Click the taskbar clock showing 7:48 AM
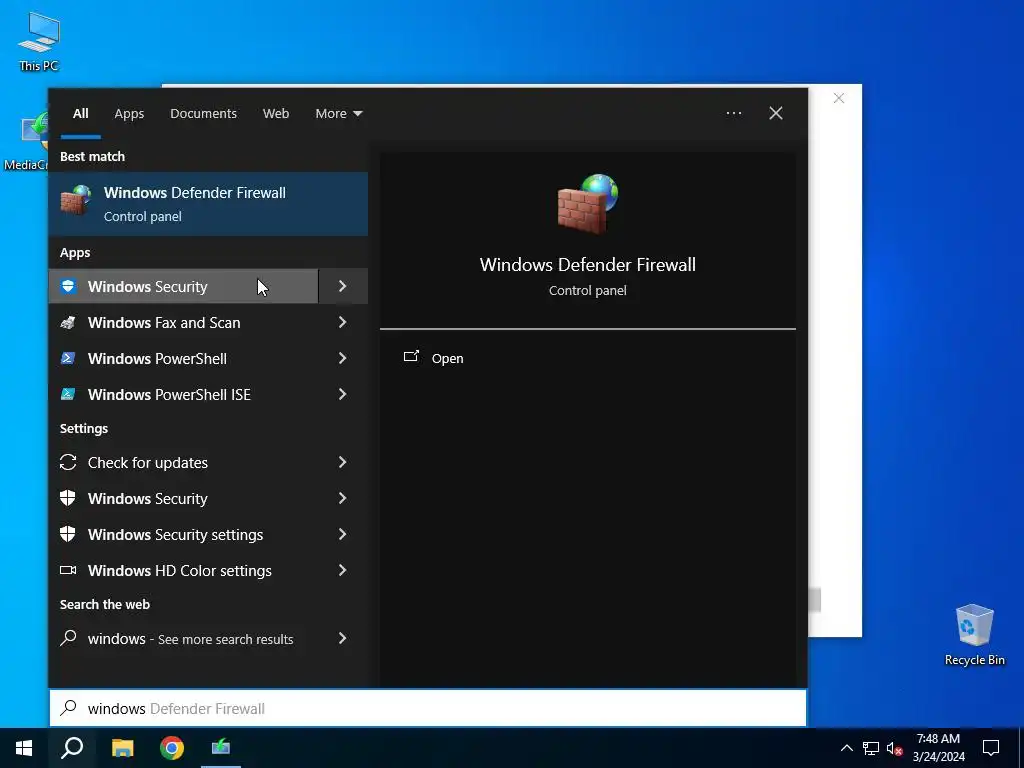This screenshot has height=768, width=1024. [x=938, y=748]
